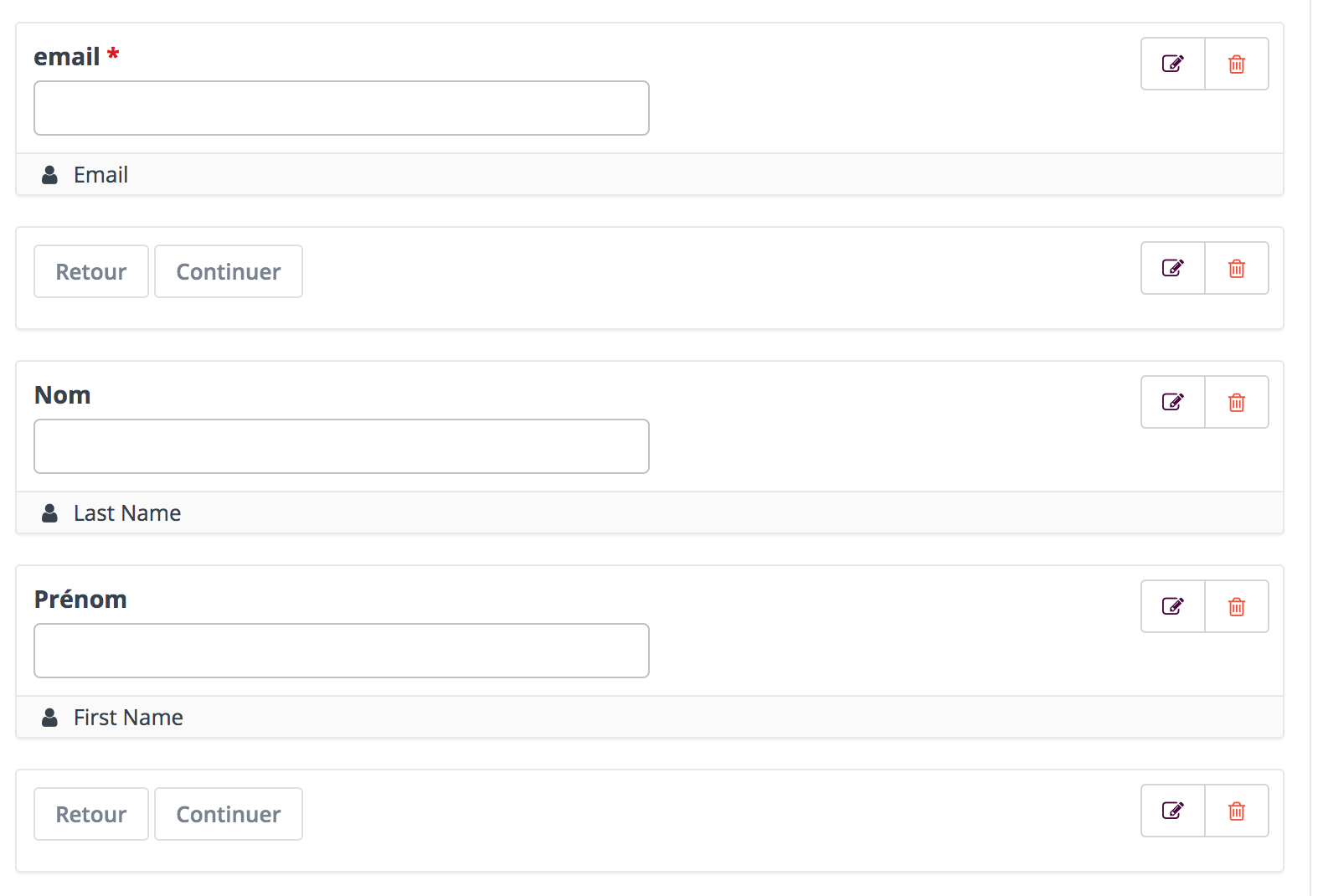Viewport: 1323px width, 896px height.
Task: Click the first Continuer button
Action: click(229, 271)
